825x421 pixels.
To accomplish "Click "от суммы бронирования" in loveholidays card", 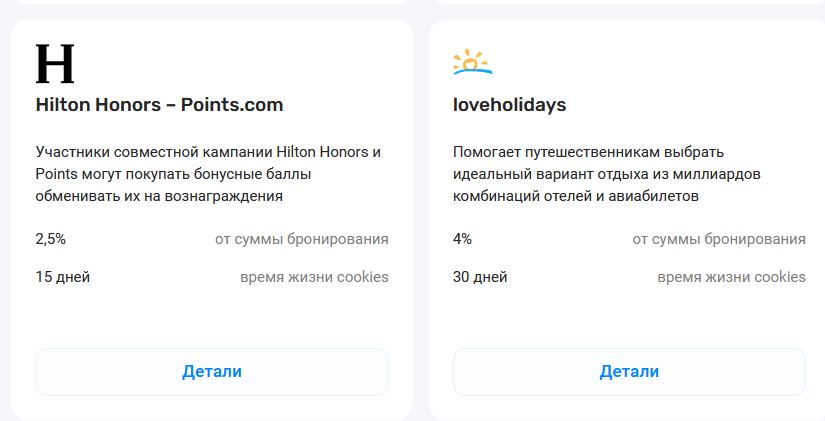I will tap(718, 239).
